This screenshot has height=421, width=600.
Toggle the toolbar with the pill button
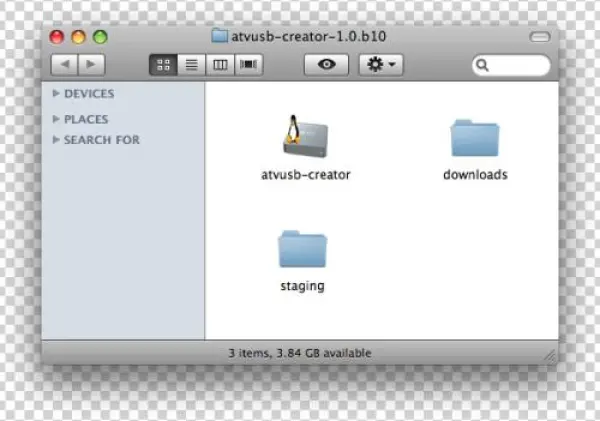click(540, 37)
